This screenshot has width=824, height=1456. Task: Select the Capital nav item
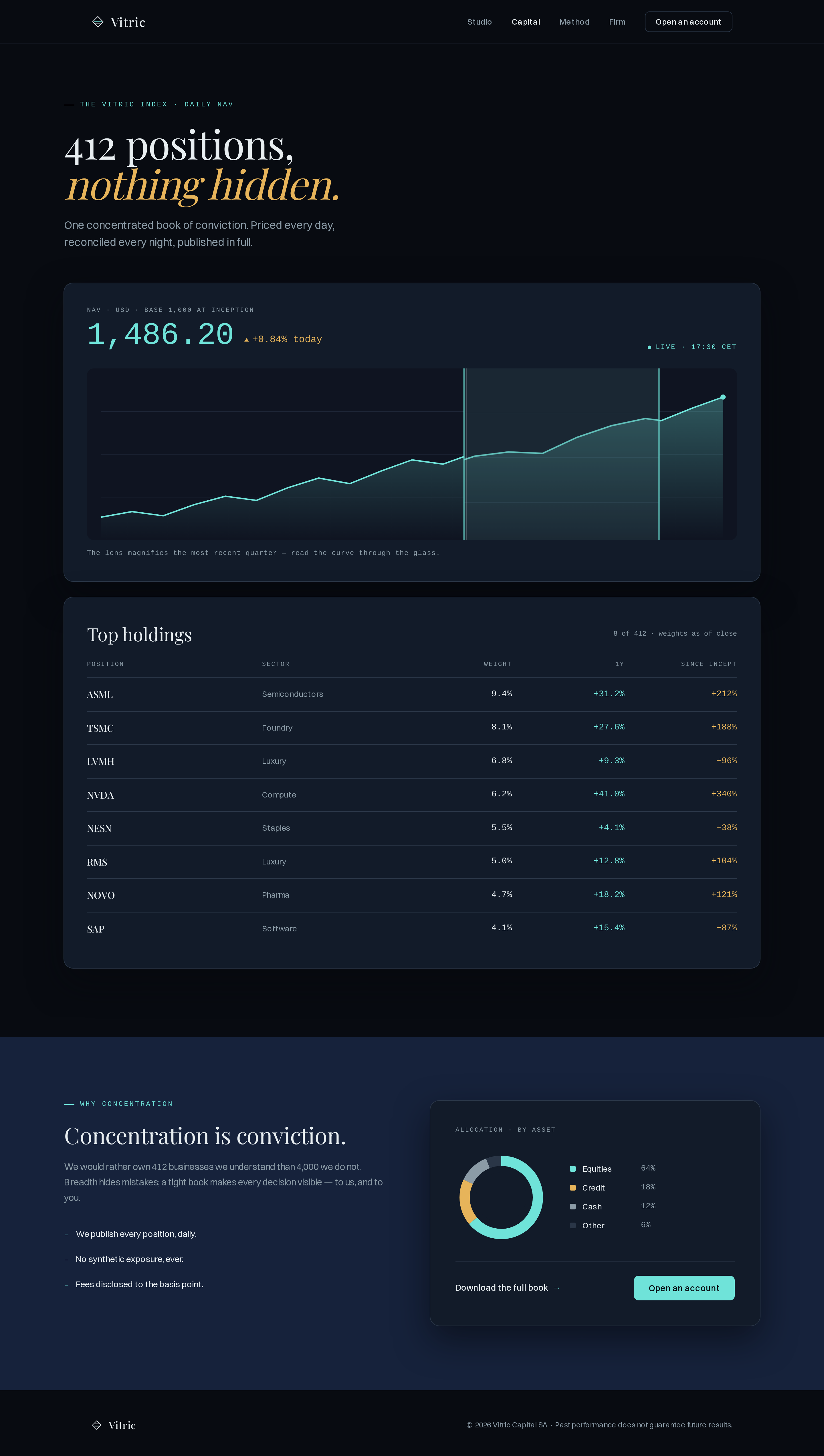(526, 22)
